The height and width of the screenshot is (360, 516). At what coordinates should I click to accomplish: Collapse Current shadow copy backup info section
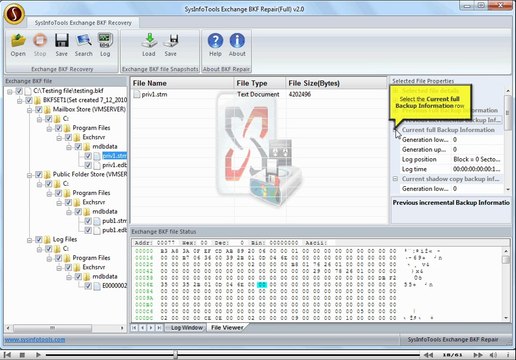pyautogui.click(x=395, y=179)
